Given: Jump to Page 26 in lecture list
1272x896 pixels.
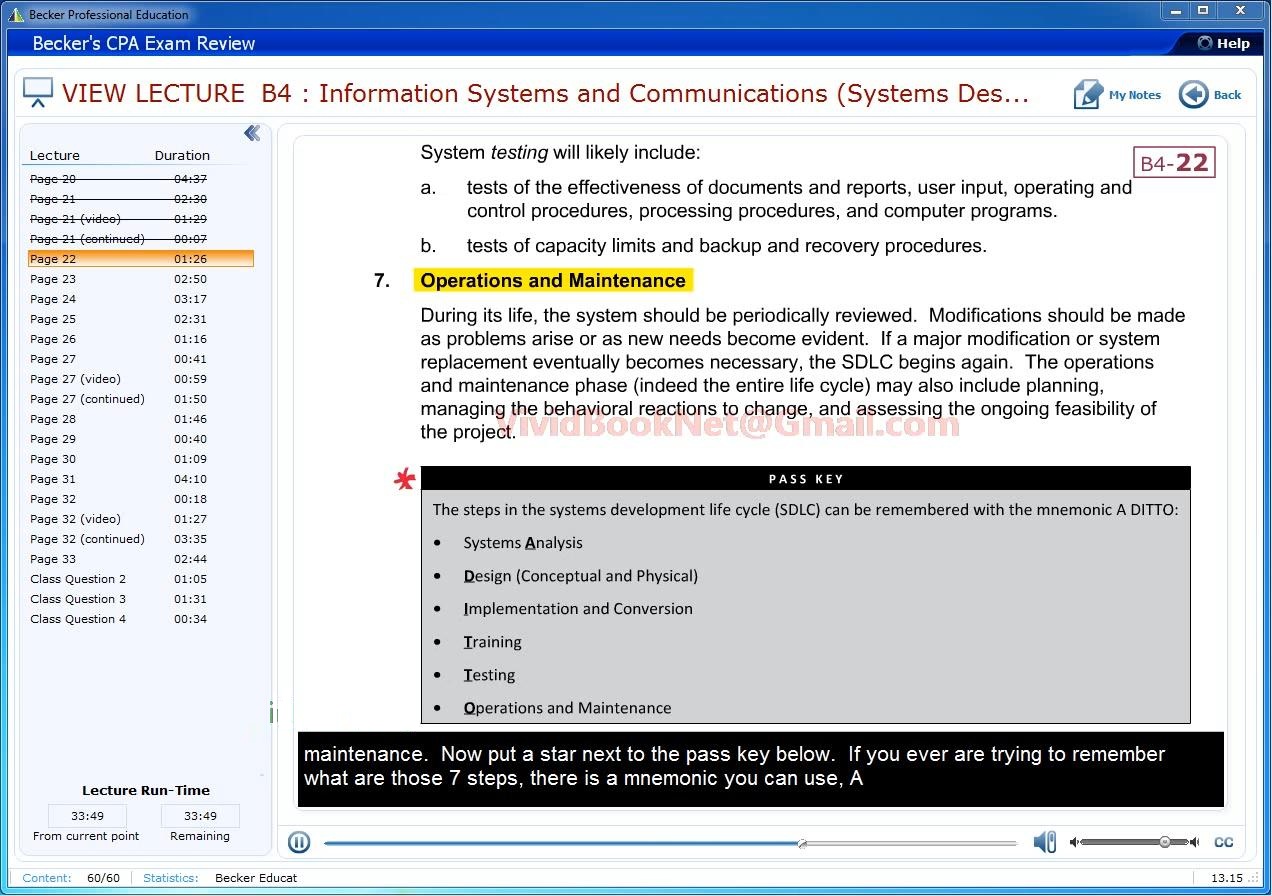Looking at the screenshot, I should [x=140, y=339].
